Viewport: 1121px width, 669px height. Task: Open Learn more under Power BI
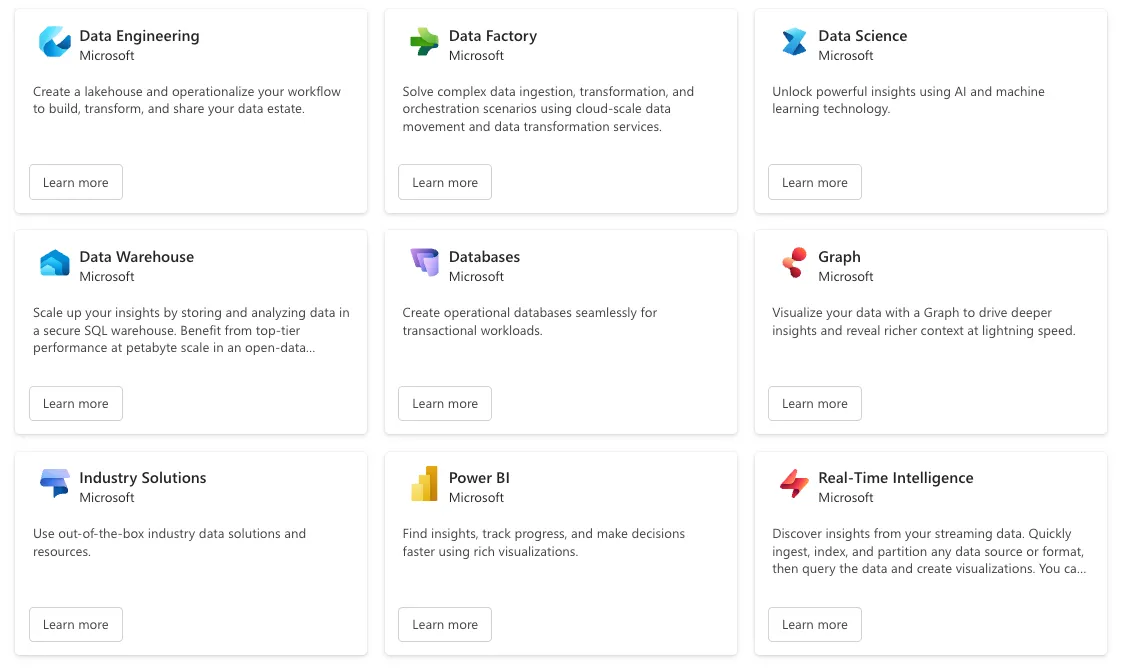(x=445, y=624)
